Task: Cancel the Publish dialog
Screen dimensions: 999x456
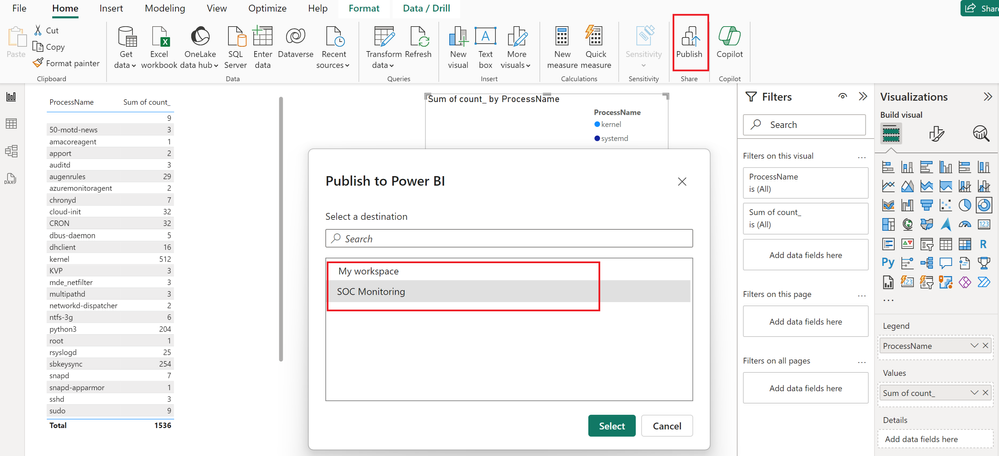Action: [x=667, y=426]
